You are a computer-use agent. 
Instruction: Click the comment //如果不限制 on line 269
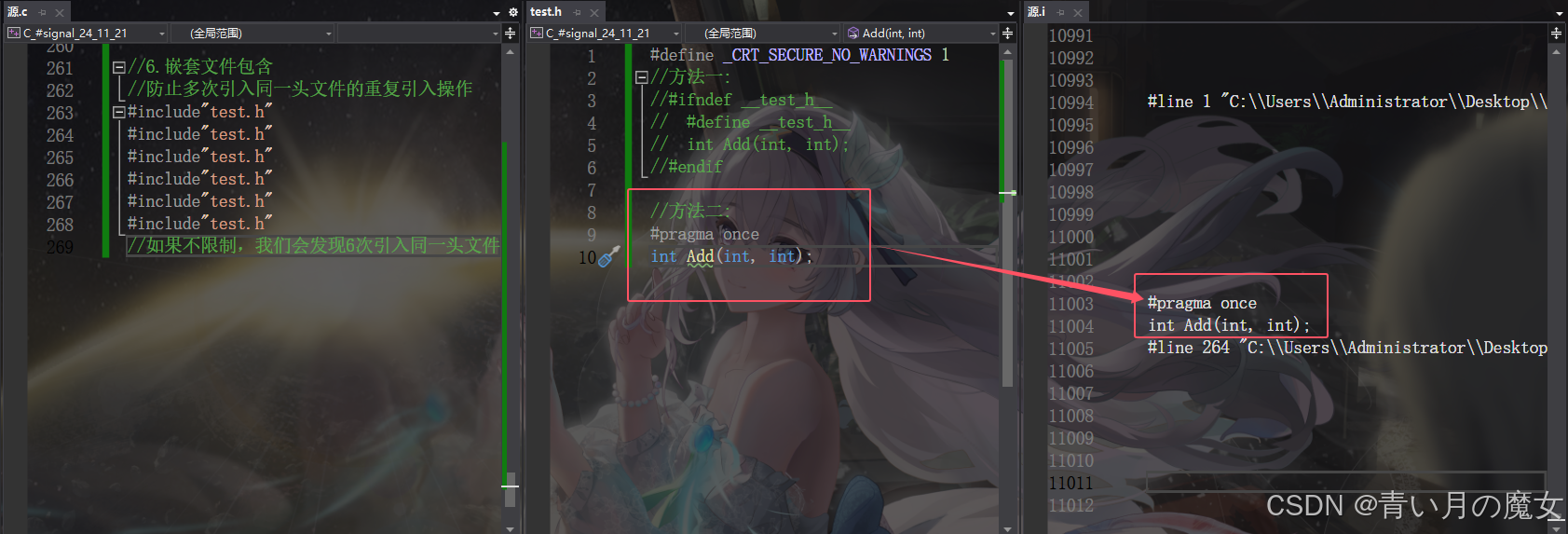(x=313, y=246)
